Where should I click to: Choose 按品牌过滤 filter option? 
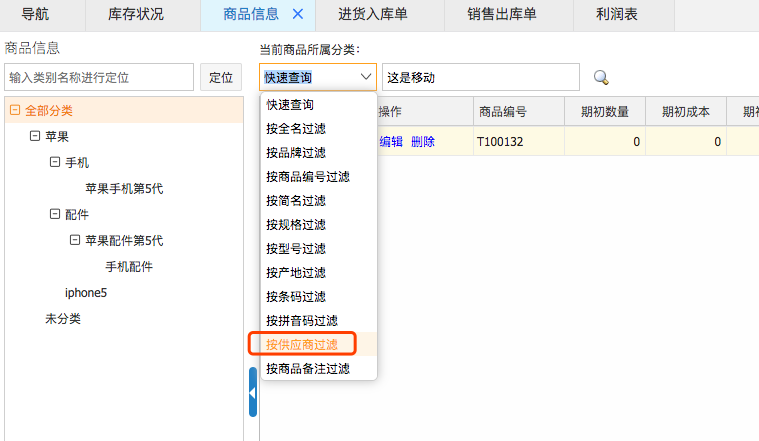(296, 153)
